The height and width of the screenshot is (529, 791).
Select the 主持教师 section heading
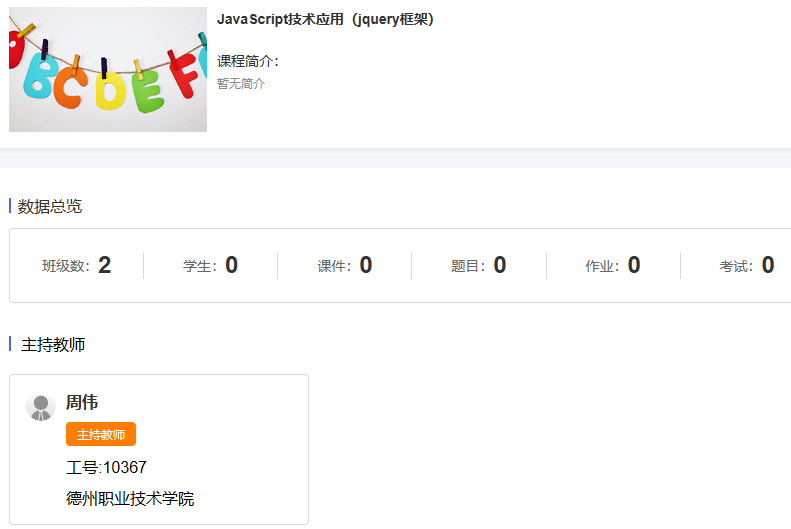53,345
